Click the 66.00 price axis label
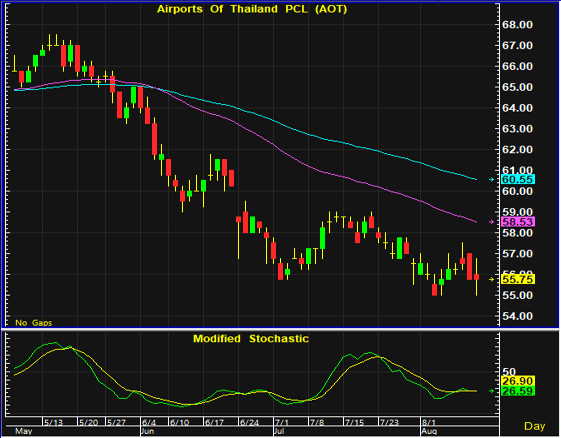The image size is (561, 438). [x=517, y=67]
